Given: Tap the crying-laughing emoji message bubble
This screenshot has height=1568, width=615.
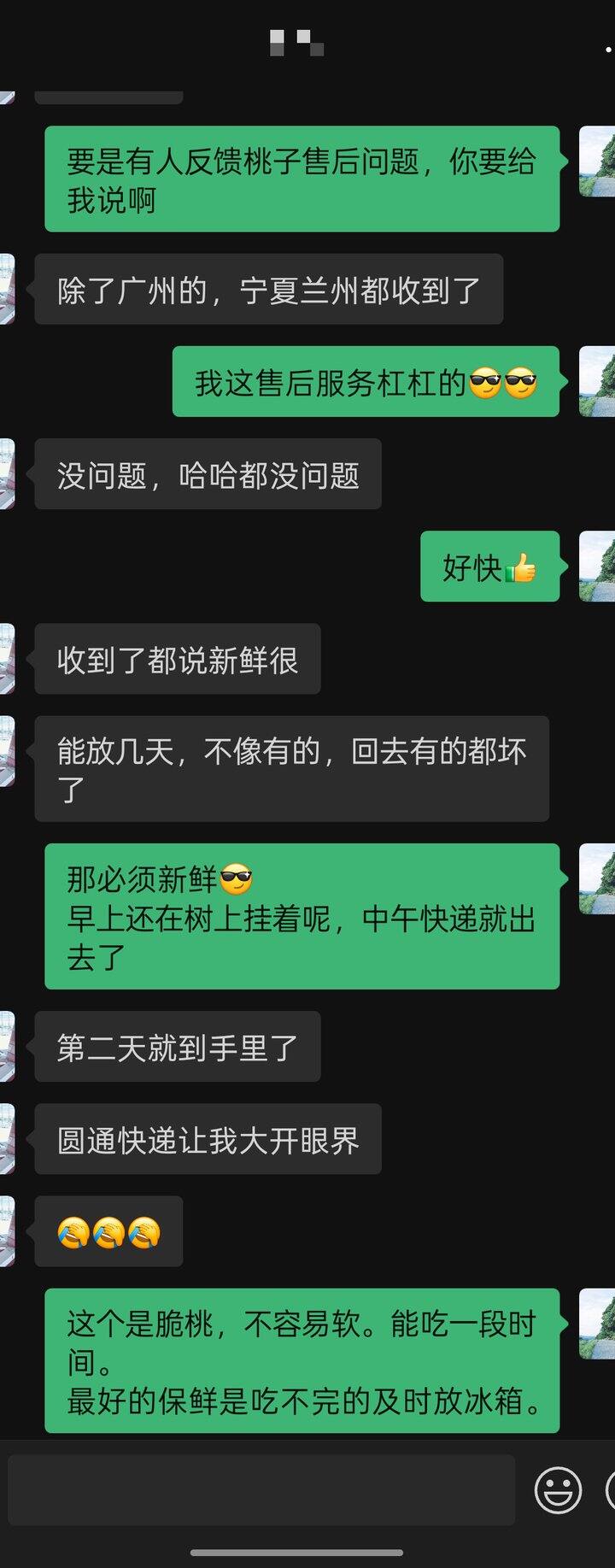Looking at the screenshot, I should point(108,1231).
